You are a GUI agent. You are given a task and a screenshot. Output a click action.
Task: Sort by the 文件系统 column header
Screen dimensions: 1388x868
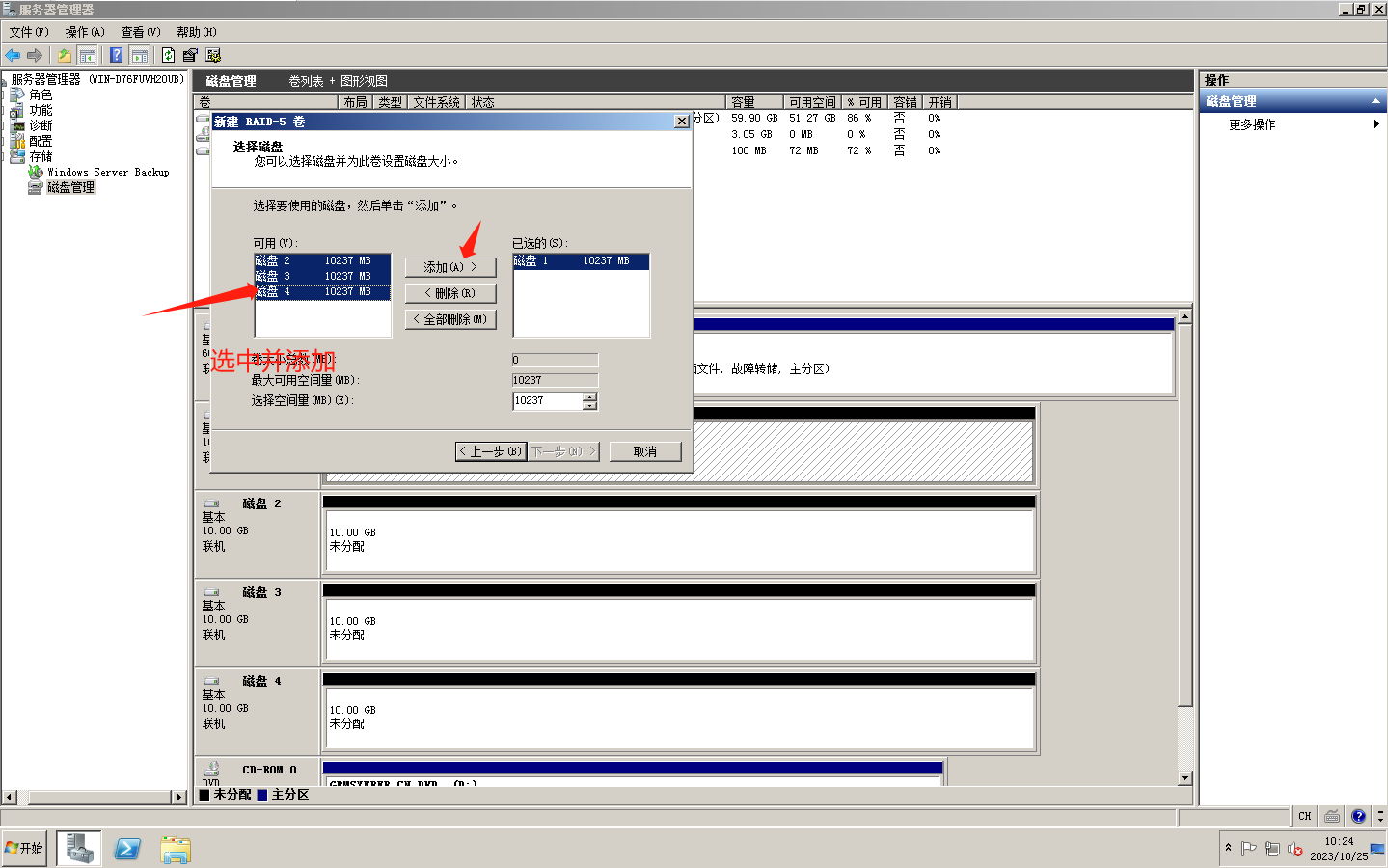437,102
